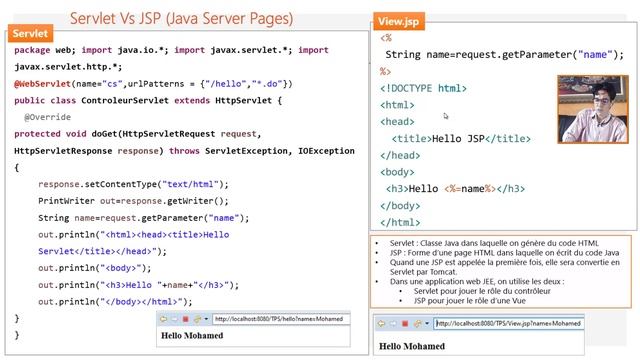Click the 'protected void doGet(HttpServletRequest request,' line
Screen dimensions: 640x360
tap(138, 134)
